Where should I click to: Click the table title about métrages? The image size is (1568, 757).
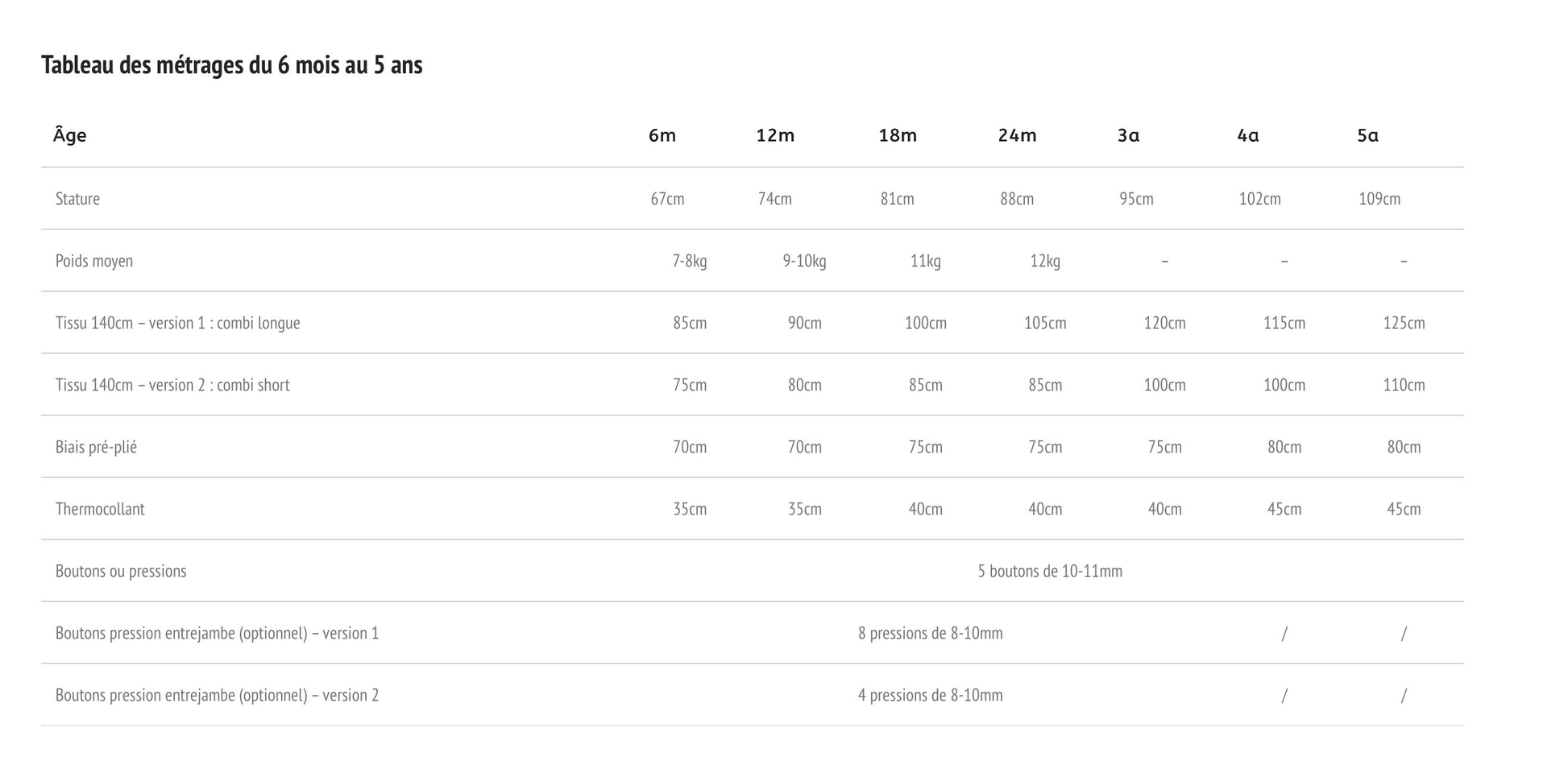click(232, 65)
